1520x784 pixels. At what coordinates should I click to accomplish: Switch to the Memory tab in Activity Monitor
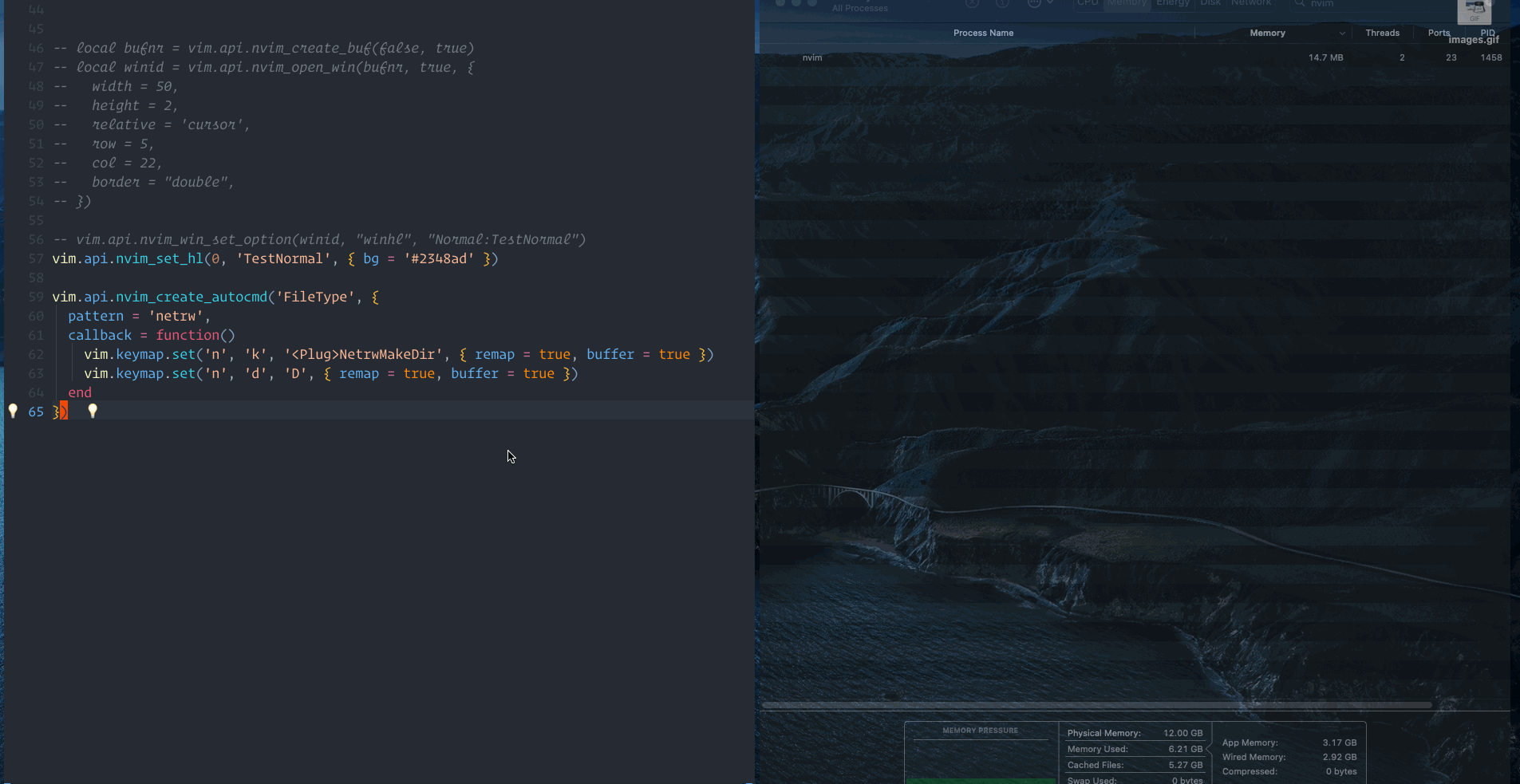pyautogui.click(x=1127, y=3)
